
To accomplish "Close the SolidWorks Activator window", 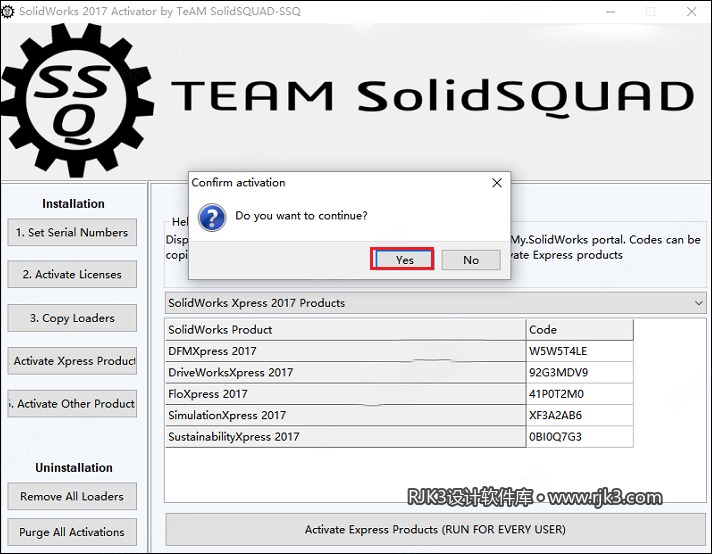I will tap(691, 11).
